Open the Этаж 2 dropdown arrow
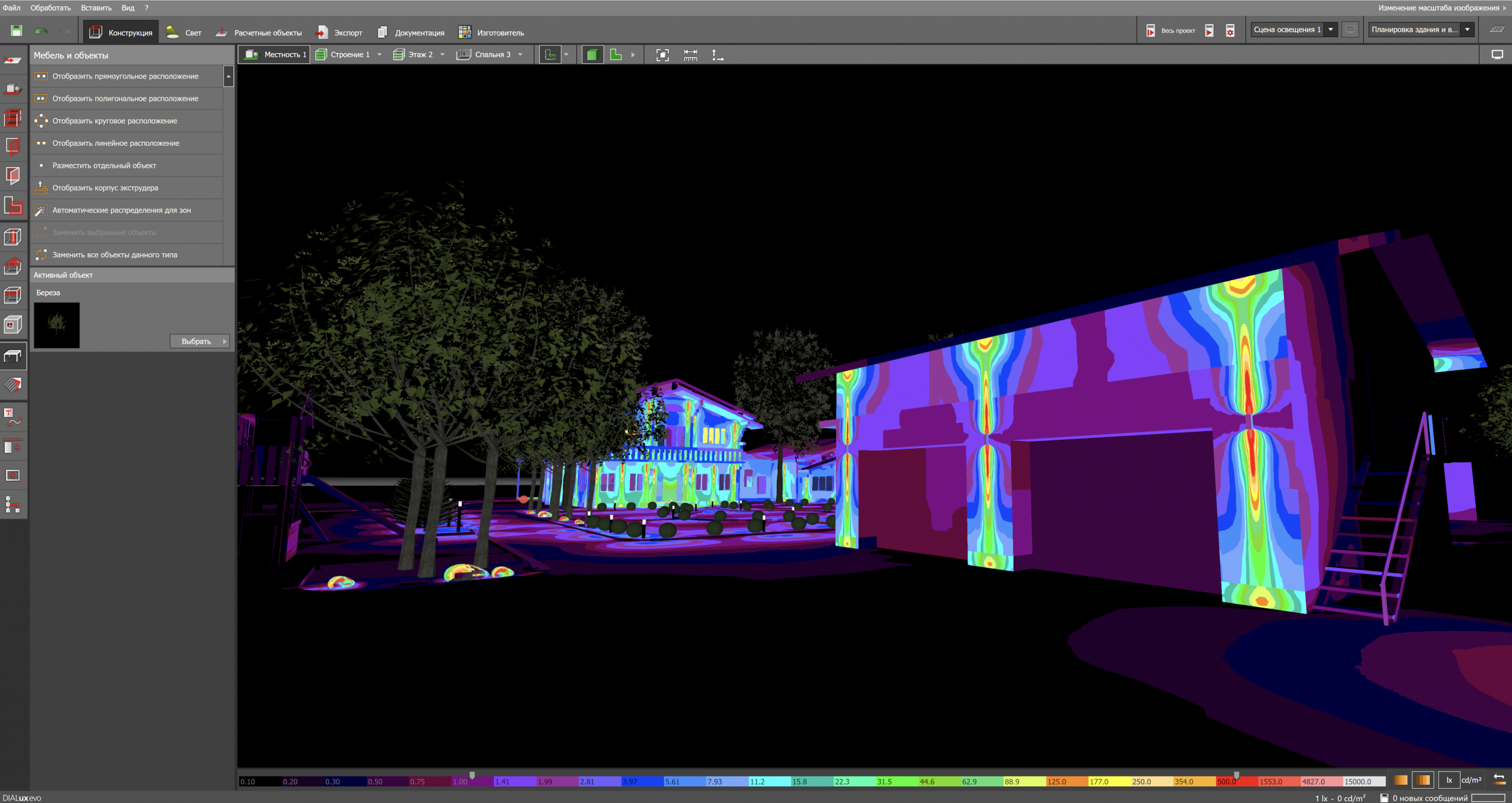Screen dimensions: 1512x803 point(442,55)
